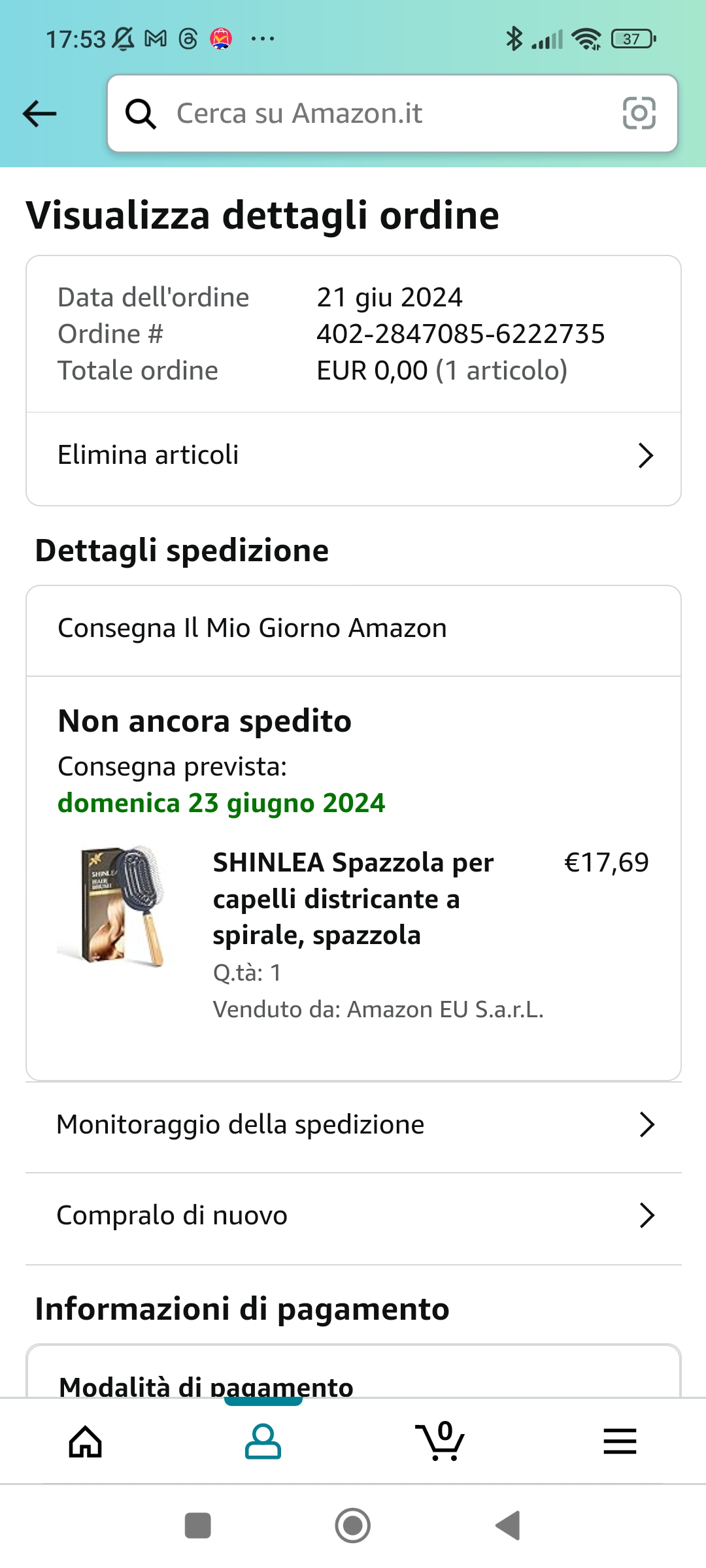Tap the camera scan icon in search bar
Image resolution: width=706 pixels, height=1568 pixels.
pyautogui.click(x=639, y=114)
